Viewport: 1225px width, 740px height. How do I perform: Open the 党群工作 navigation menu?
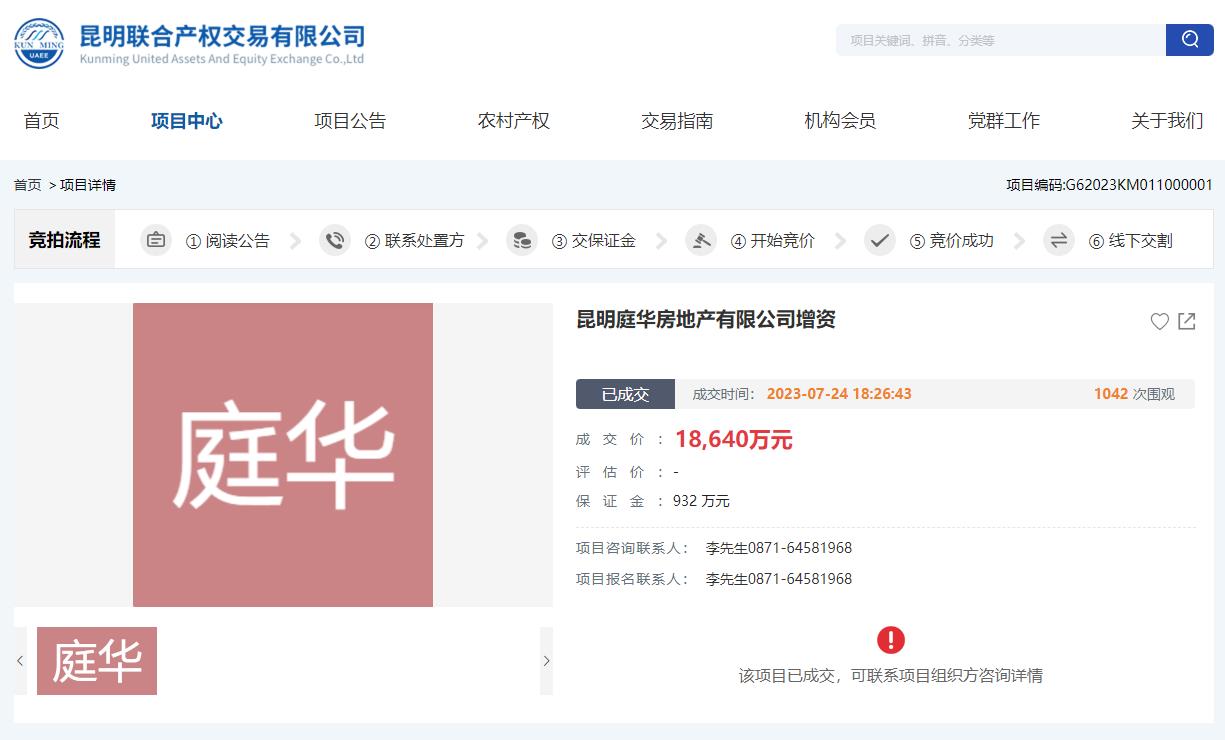point(1004,121)
